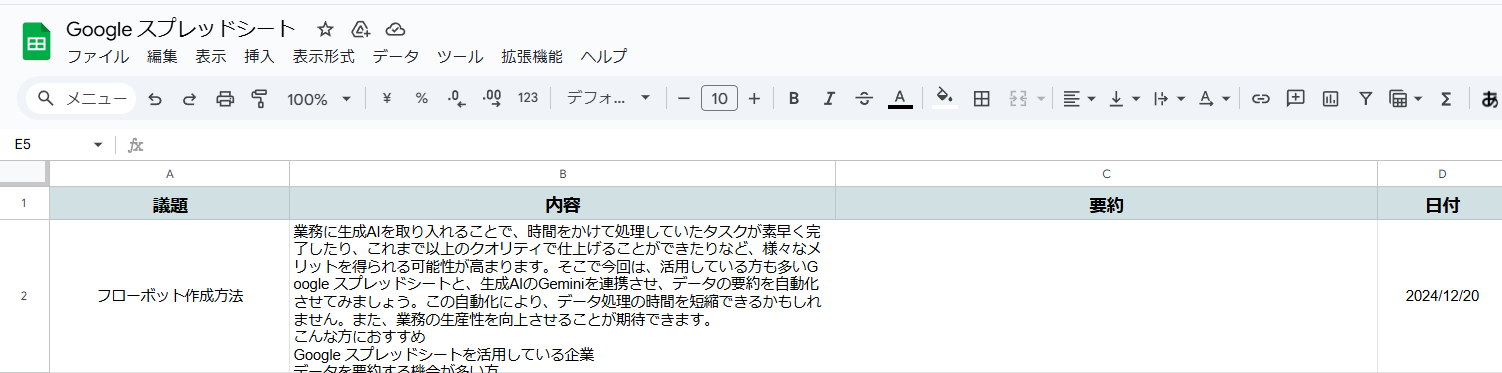The image size is (1502, 373).
Task: Click the select all corner box
Action: click(24, 174)
